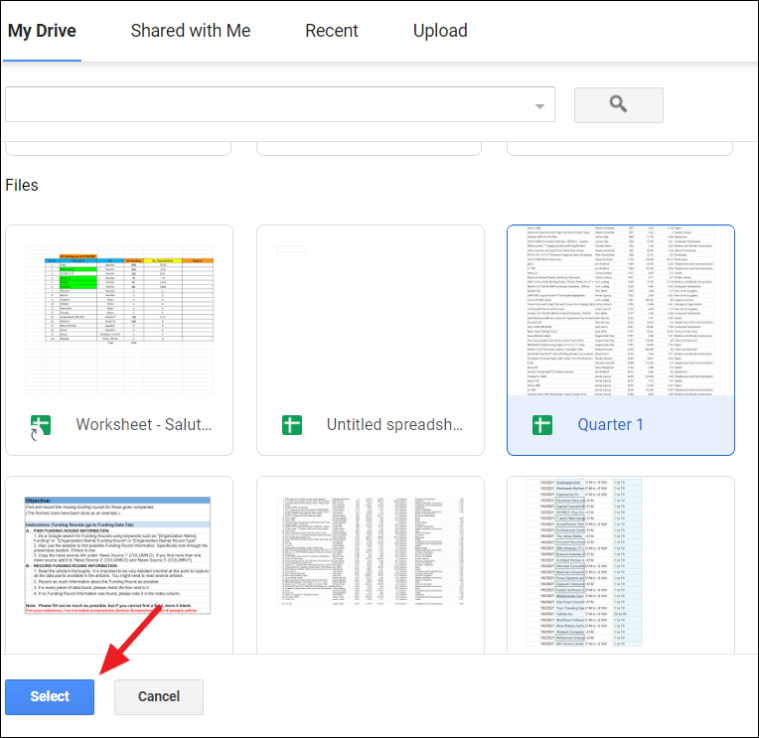The height and width of the screenshot is (738, 759).
Task: Click the Cancel button
Action: pyautogui.click(x=159, y=696)
